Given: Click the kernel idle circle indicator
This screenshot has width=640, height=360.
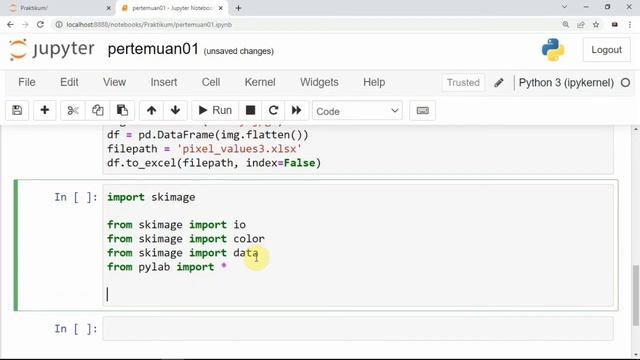Looking at the screenshot, I should pos(625,83).
